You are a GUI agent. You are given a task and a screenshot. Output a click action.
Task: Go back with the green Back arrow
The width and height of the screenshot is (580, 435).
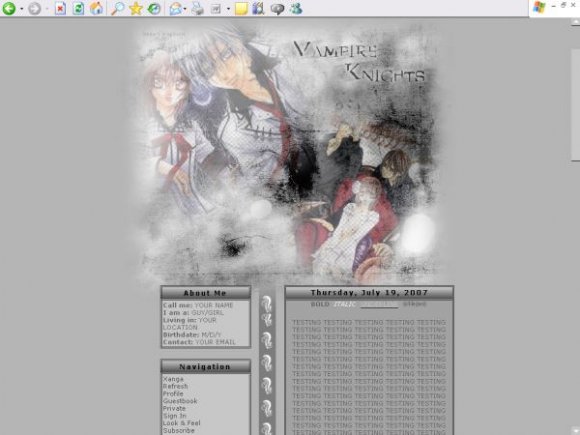click(9, 8)
